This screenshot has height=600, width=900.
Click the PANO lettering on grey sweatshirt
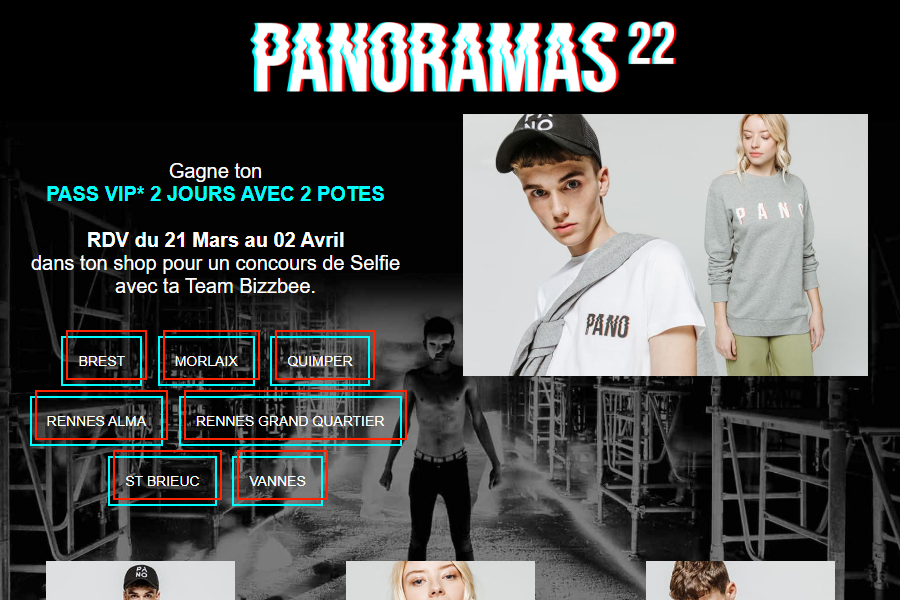point(771,213)
